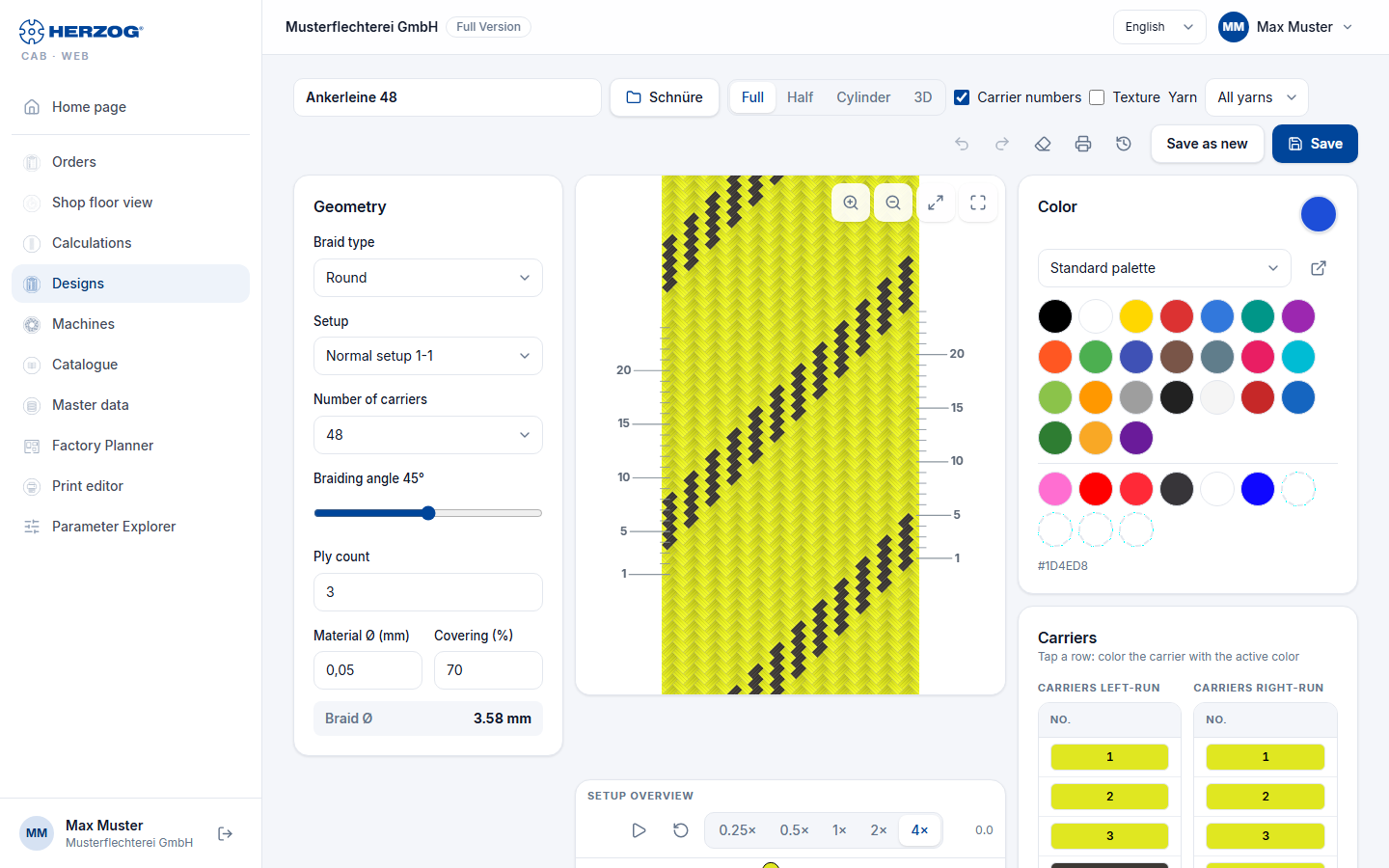Viewport: 1389px width, 868px height.
Task: Zoom in on the braid preview
Action: click(x=851, y=203)
